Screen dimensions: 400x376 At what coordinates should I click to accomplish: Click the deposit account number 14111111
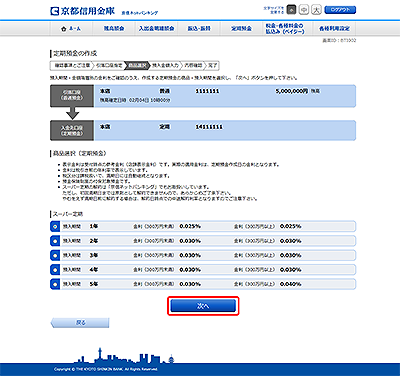209,127
